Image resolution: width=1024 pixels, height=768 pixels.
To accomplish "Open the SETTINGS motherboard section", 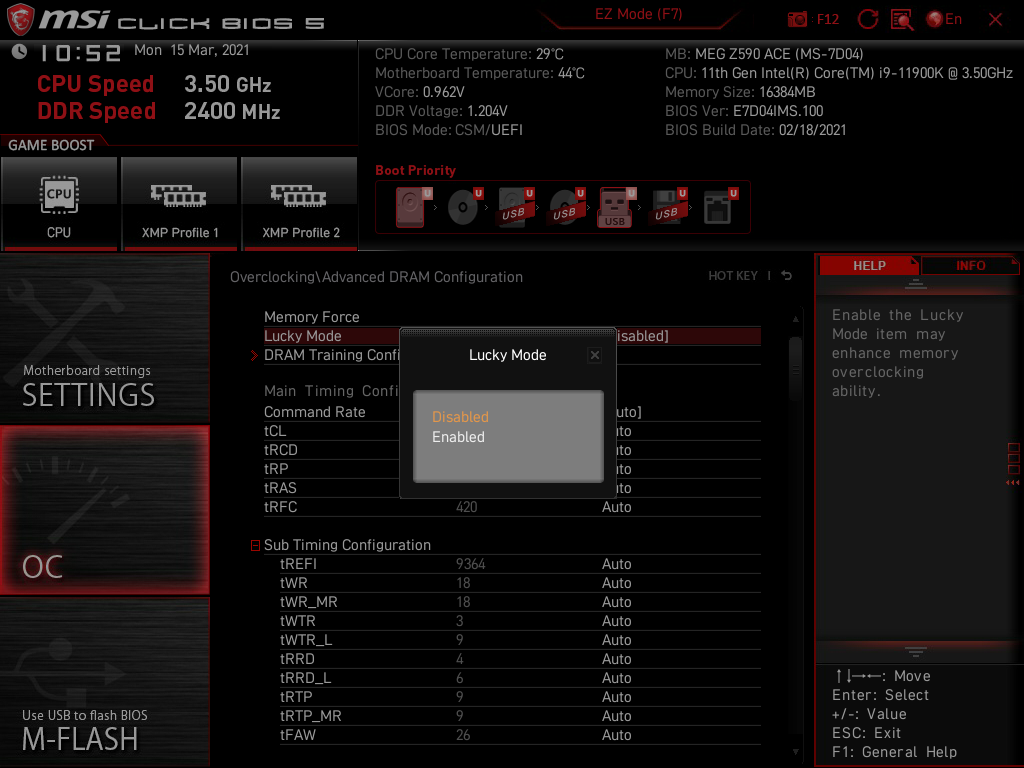I will [x=104, y=338].
